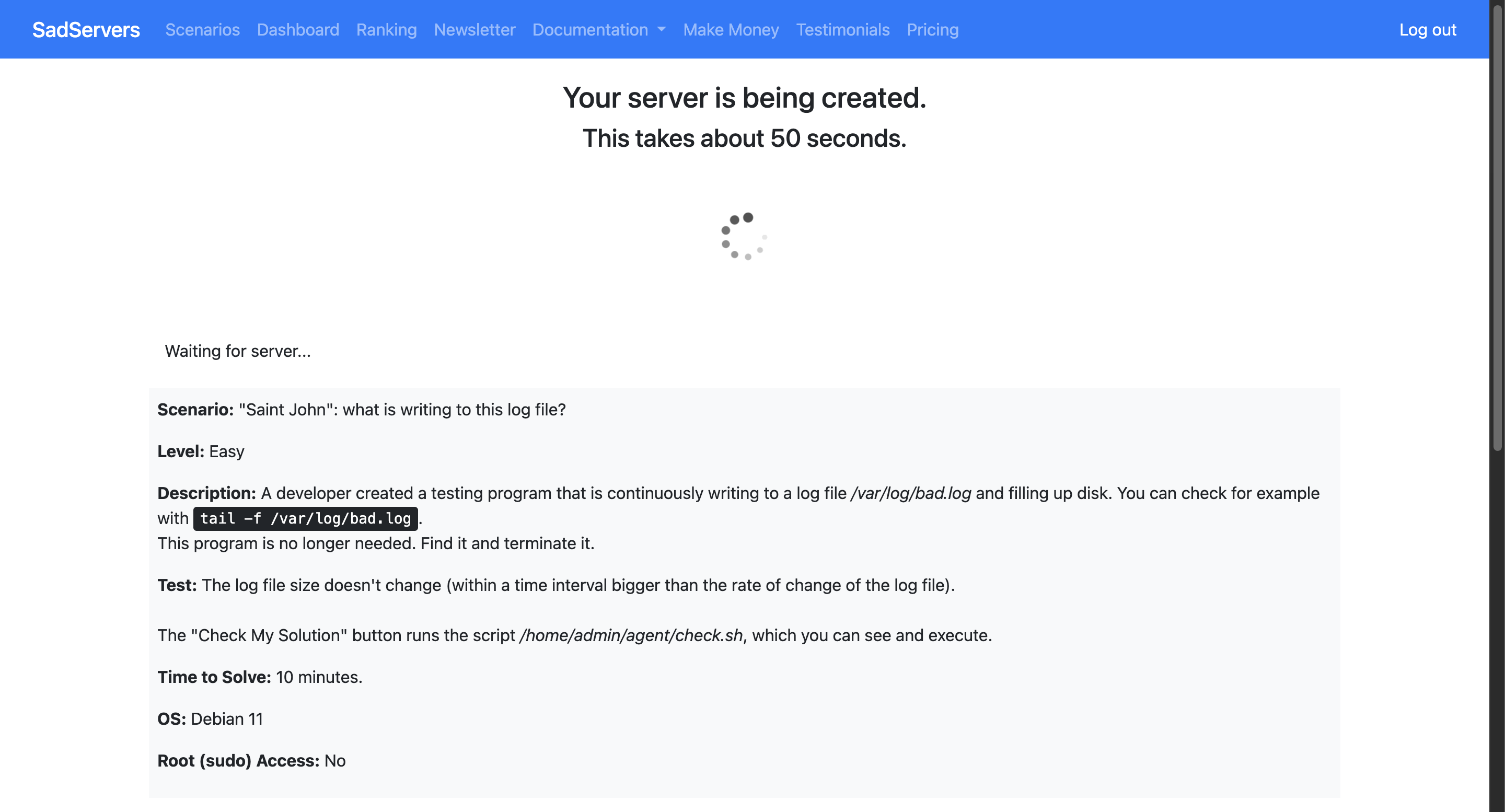1505x812 pixels.
Task: Expand the Documentation dropdown menu
Action: [x=590, y=30]
